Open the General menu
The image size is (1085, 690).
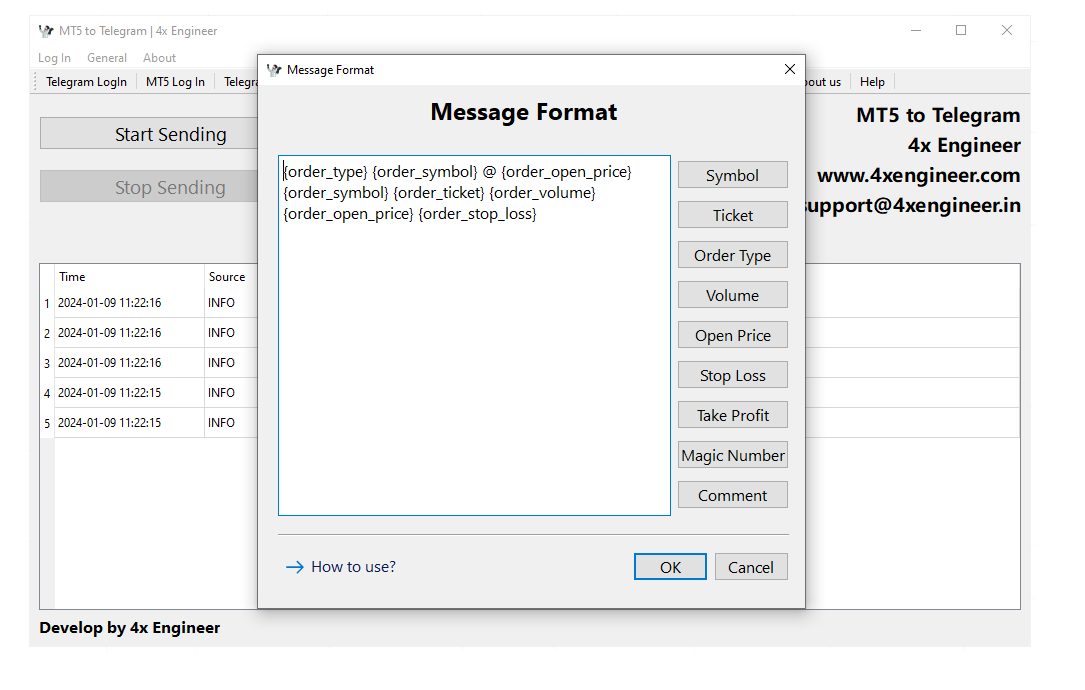coord(107,58)
